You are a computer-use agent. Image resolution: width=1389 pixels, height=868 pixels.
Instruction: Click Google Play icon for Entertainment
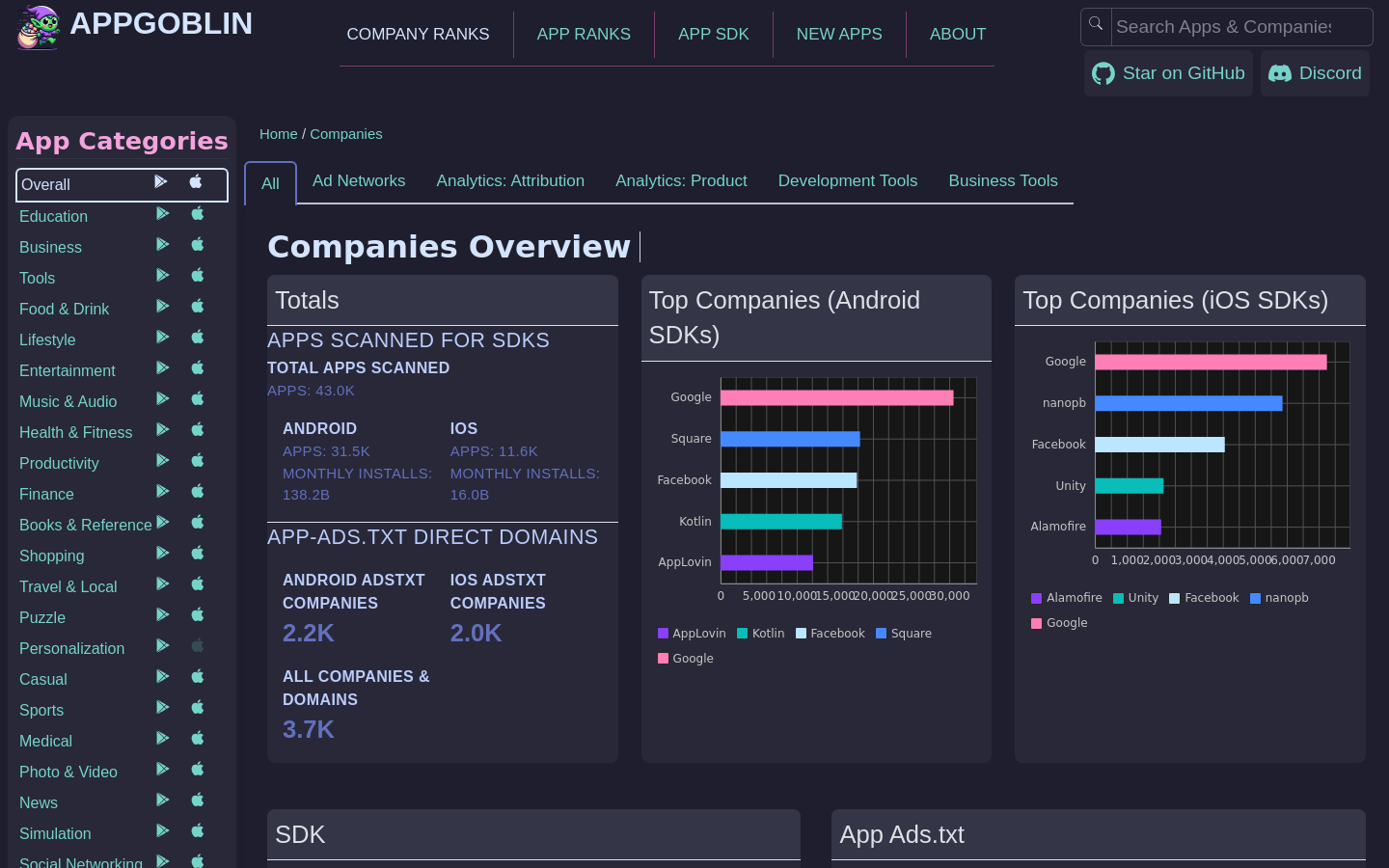point(163,368)
